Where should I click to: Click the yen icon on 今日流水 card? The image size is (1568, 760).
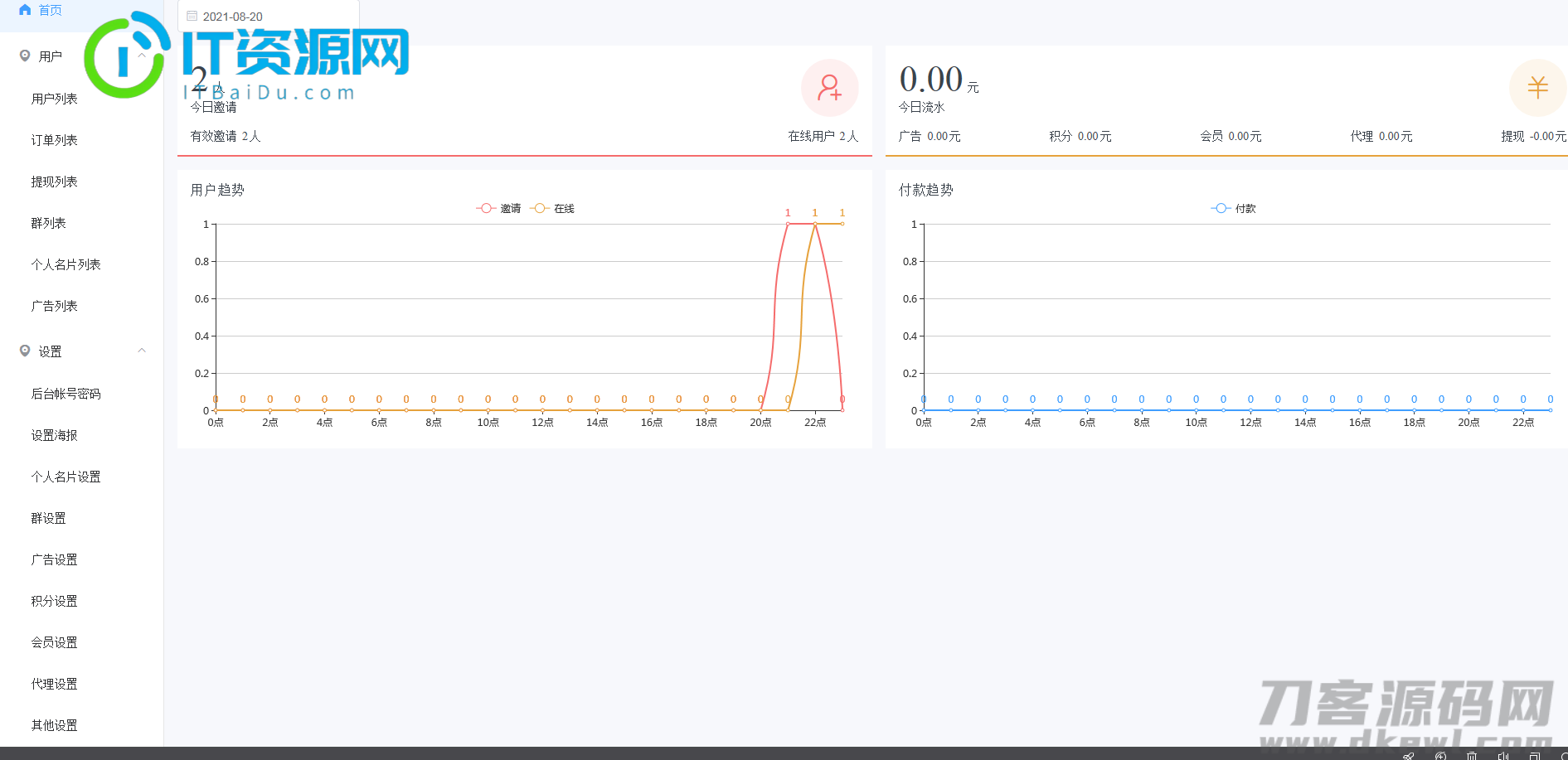[1537, 87]
